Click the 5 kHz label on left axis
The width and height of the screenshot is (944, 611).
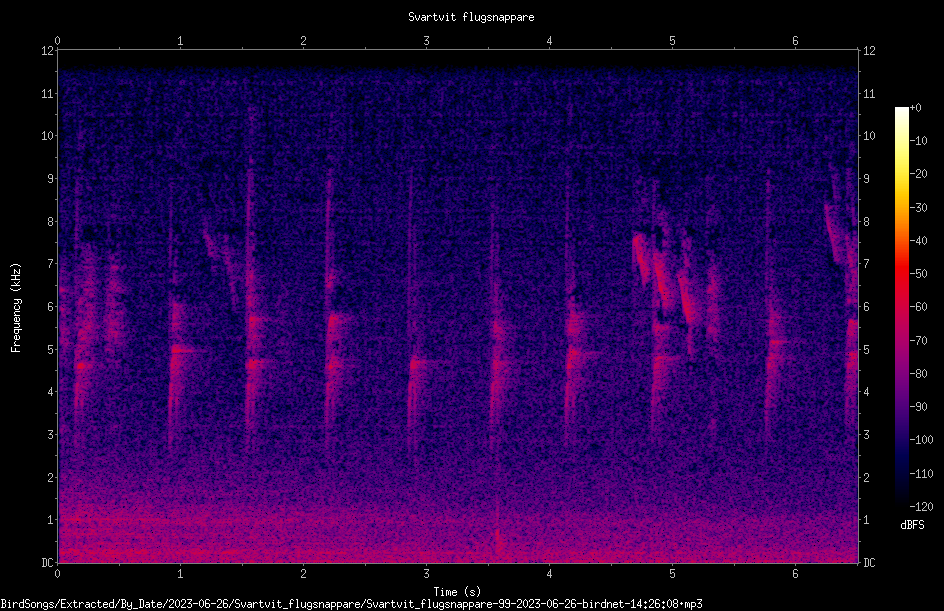click(x=51, y=349)
